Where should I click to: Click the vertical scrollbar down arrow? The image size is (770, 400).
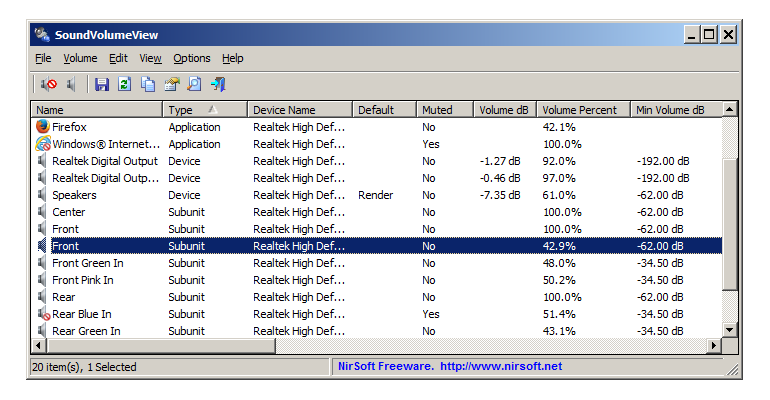[x=730, y=330]
